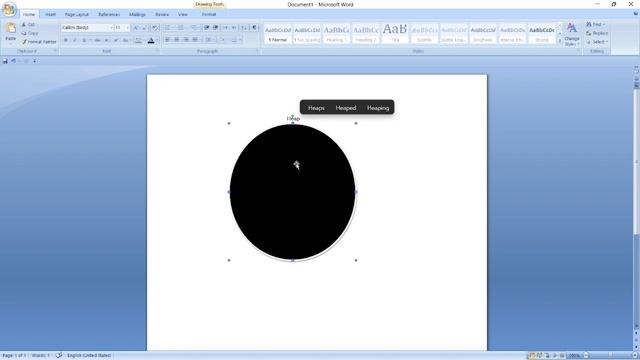Click Undo in Quick Access toolbar
Image resolution: width=640 pixels, height=360 pixels.
[13, 61]
